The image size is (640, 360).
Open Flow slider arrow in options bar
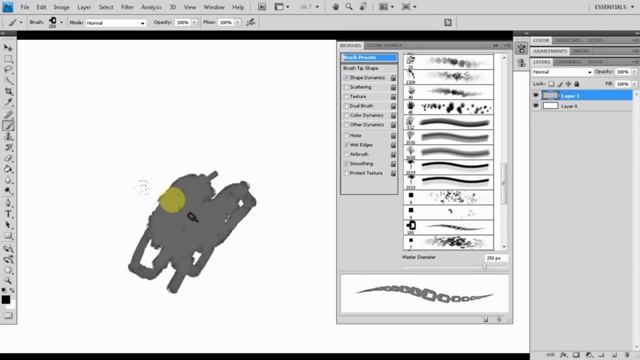point(237,22)
